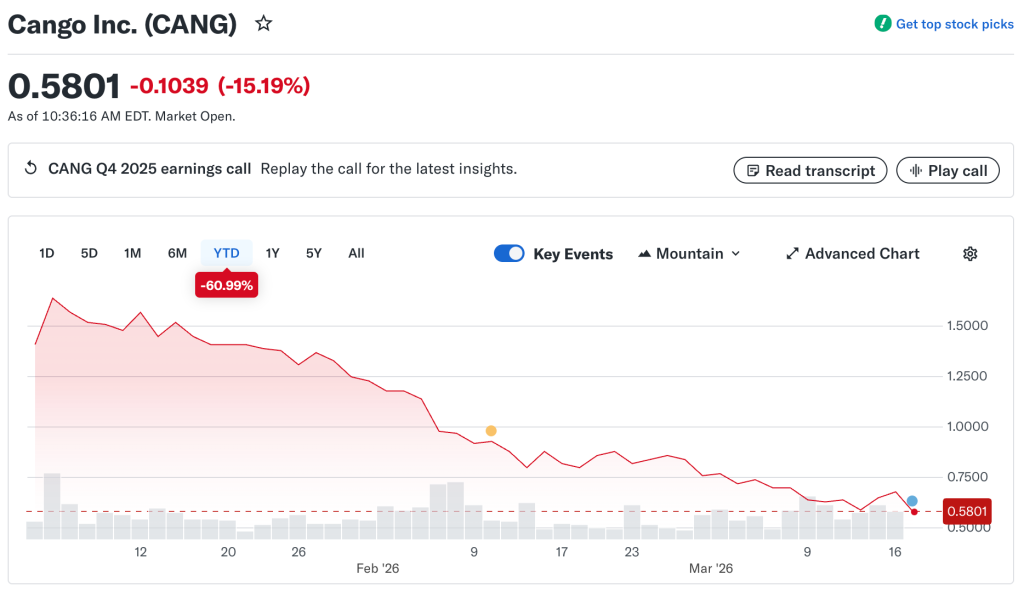Open the Get top stock picks link
The width and height of the screenshot is (1024, 592).
point(954,24)
